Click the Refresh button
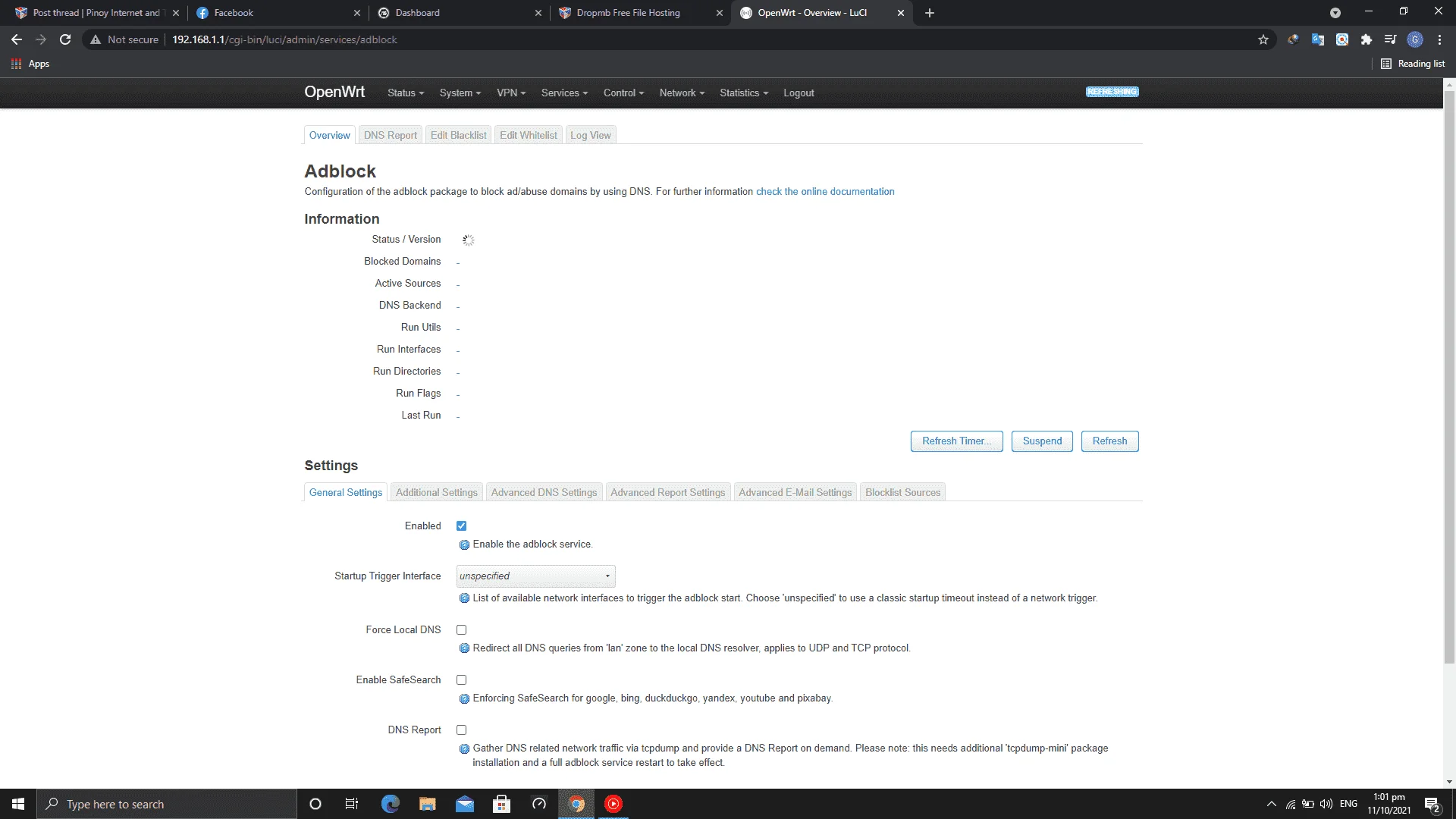1456x819 pixels. [x=1109, y=441]
